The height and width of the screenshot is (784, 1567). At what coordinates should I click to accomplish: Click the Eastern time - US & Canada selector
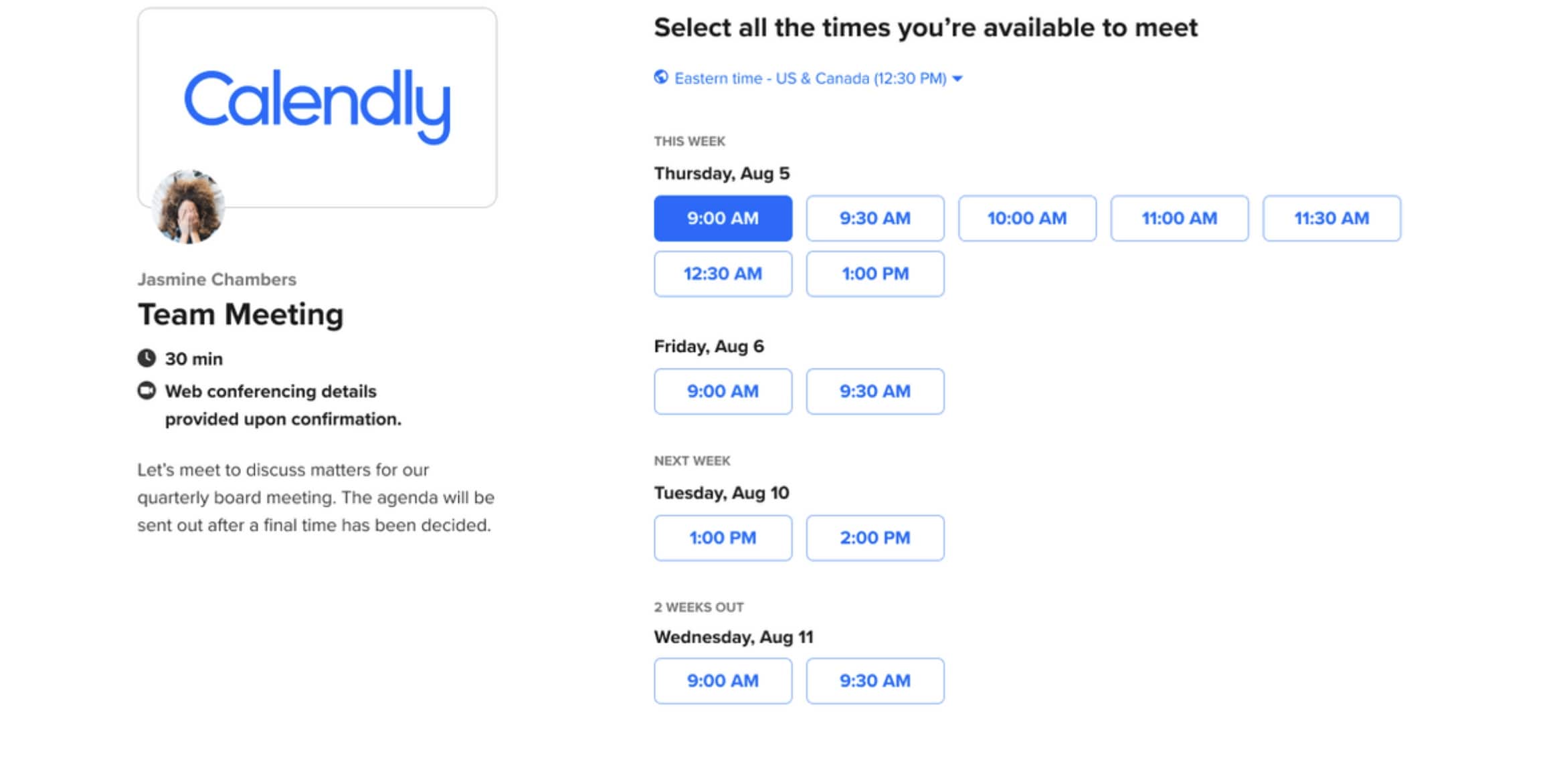pyautogui.click(x=809, y=78)
